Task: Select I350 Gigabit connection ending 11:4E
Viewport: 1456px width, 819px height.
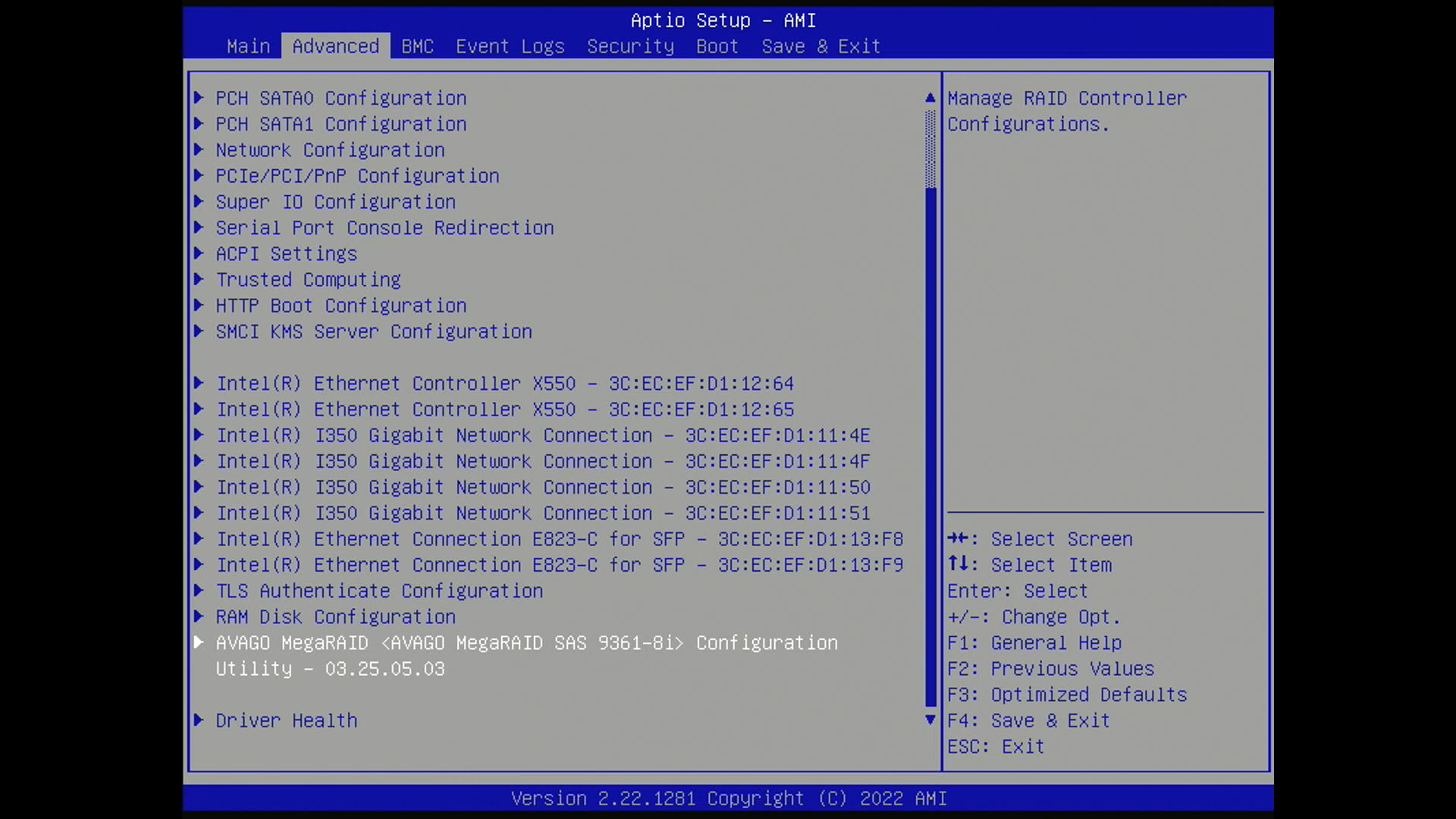Action: point(543,435)
